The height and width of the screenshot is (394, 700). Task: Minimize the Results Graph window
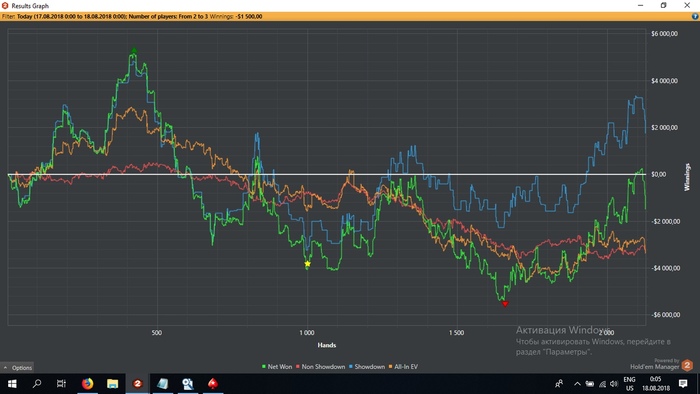pyautogui.click(x=641, y=5)
